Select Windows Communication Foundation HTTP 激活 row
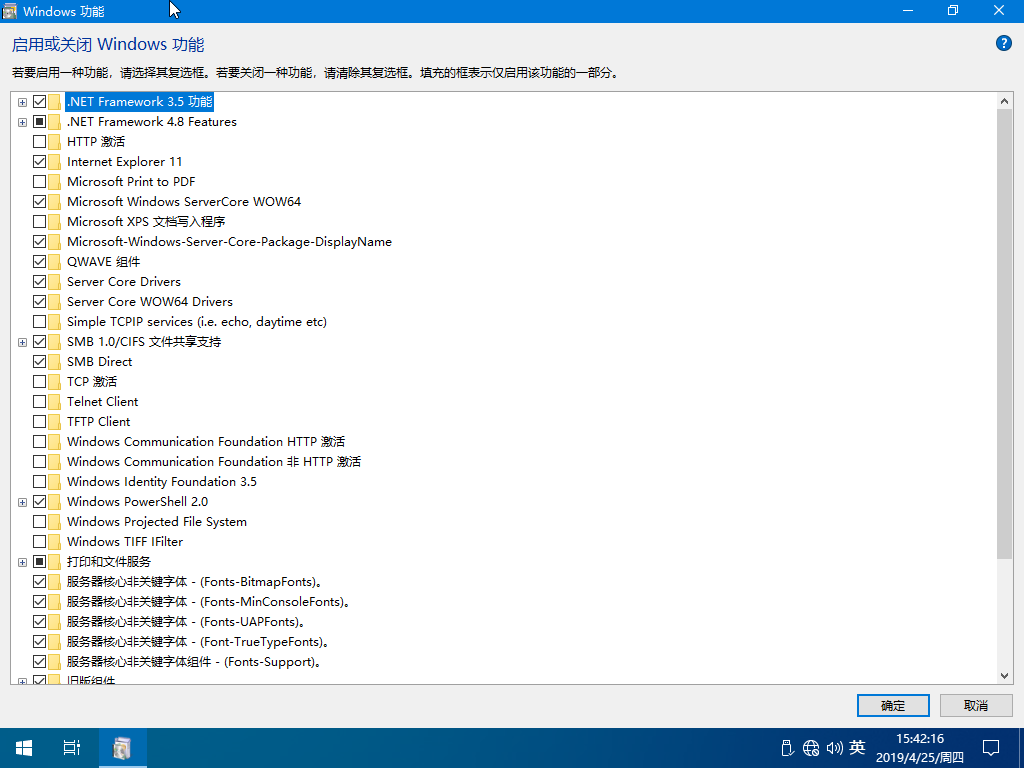Image resolution: width=1024 pixels, height=768 pixels. point(206,441)
